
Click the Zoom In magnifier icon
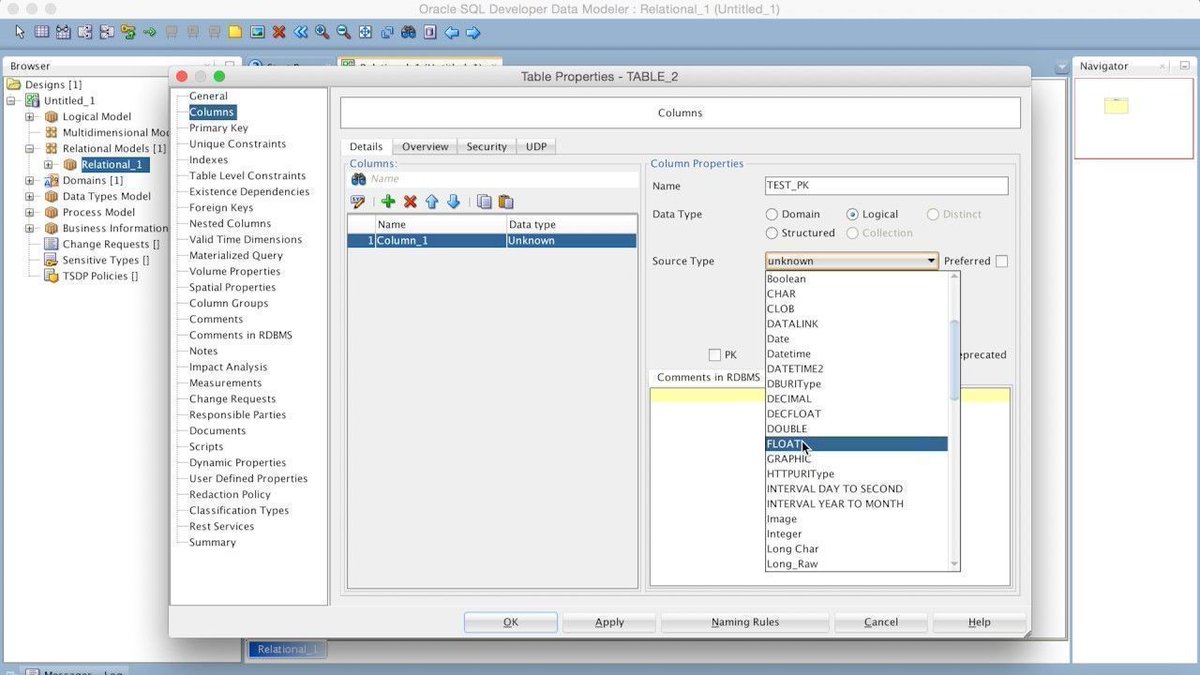coord(322,32)
